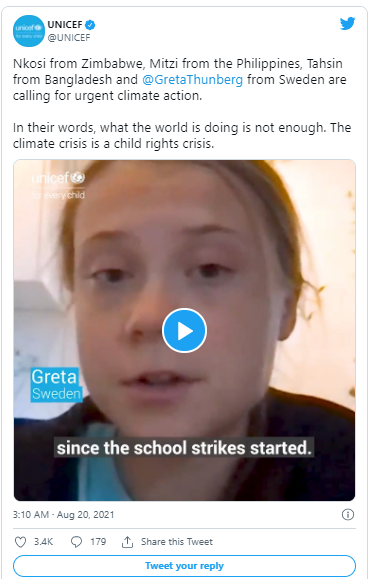Click the share arrow icon
Screen dimensions: 373x579
point(127,542)
